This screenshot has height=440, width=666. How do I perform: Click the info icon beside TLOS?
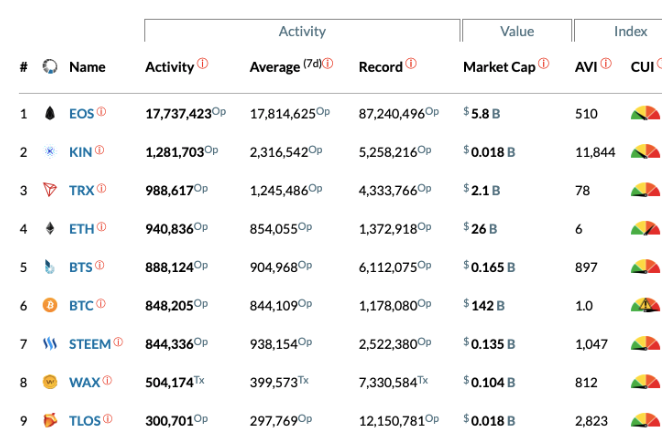tap(107, 419)
